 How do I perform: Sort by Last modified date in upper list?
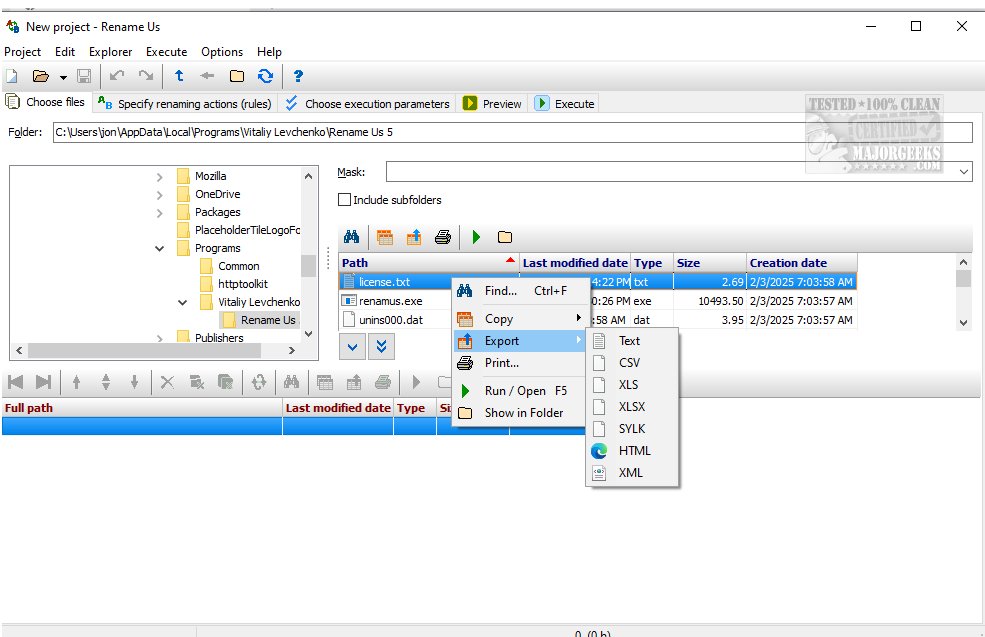575,263
